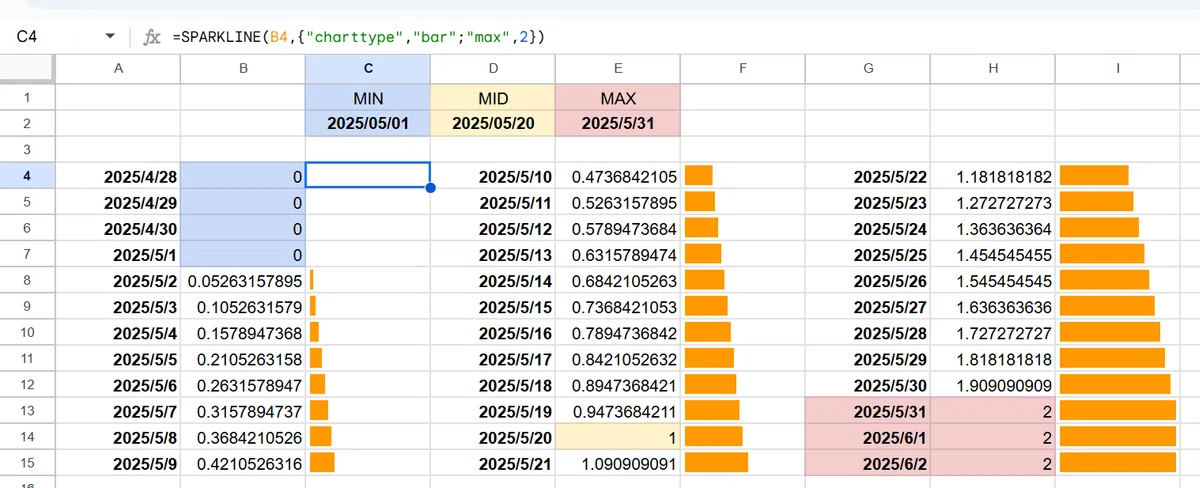1200x488 pixels.
Task: Select cell with date 2025/5/10
Action: [x=493, y=176]
